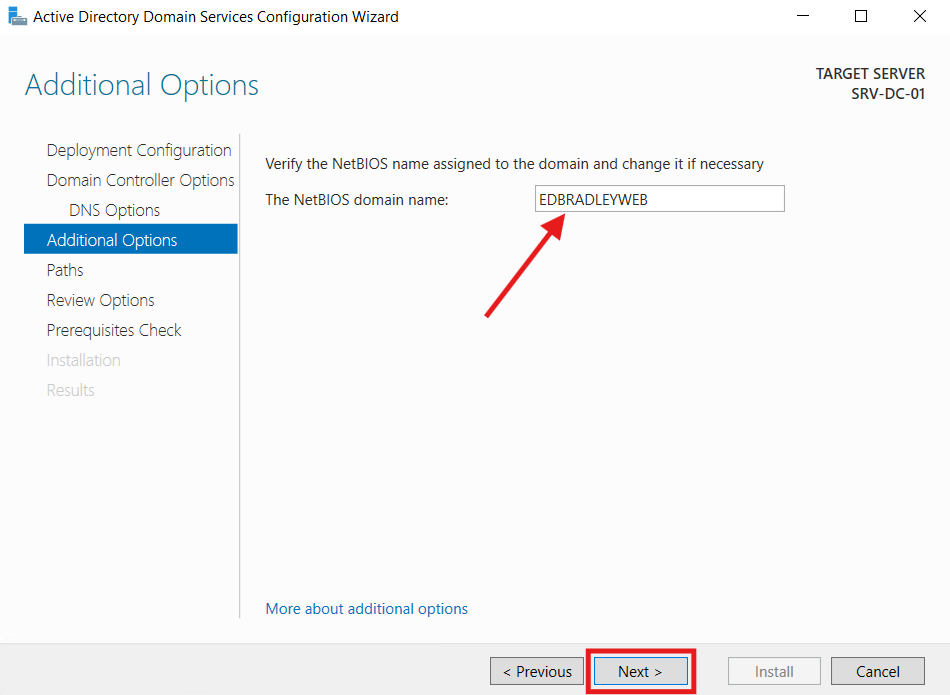The height and width of the screenshot is (695, 950).
Task: Click inside the NetBIOS domain name field
Action: [659, 198]
